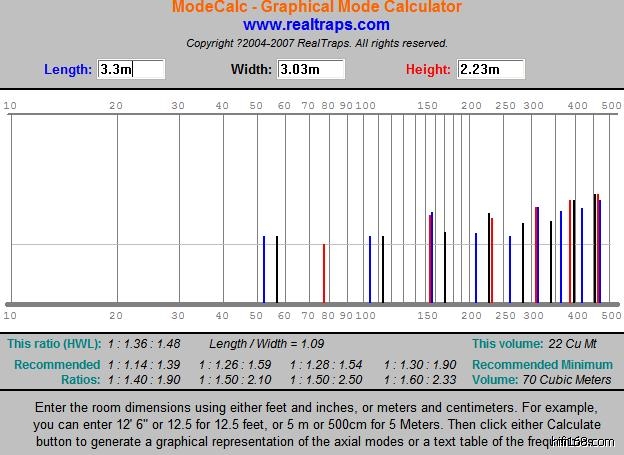The height and width of the screenshot is (455, 624).
Task: Click the Length input field
Action: point(131,70)
